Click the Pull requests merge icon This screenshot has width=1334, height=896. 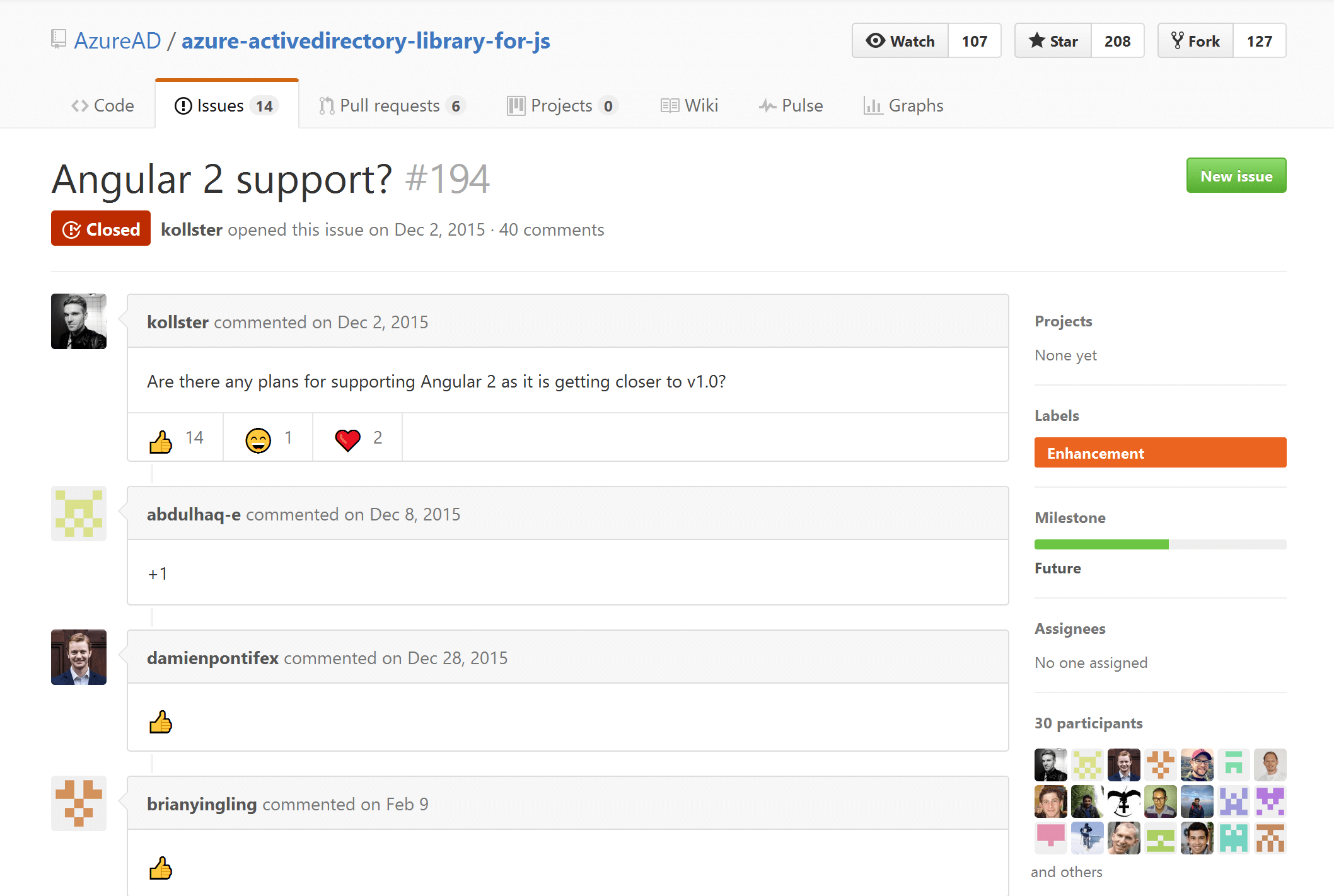[x=326, y=106]
